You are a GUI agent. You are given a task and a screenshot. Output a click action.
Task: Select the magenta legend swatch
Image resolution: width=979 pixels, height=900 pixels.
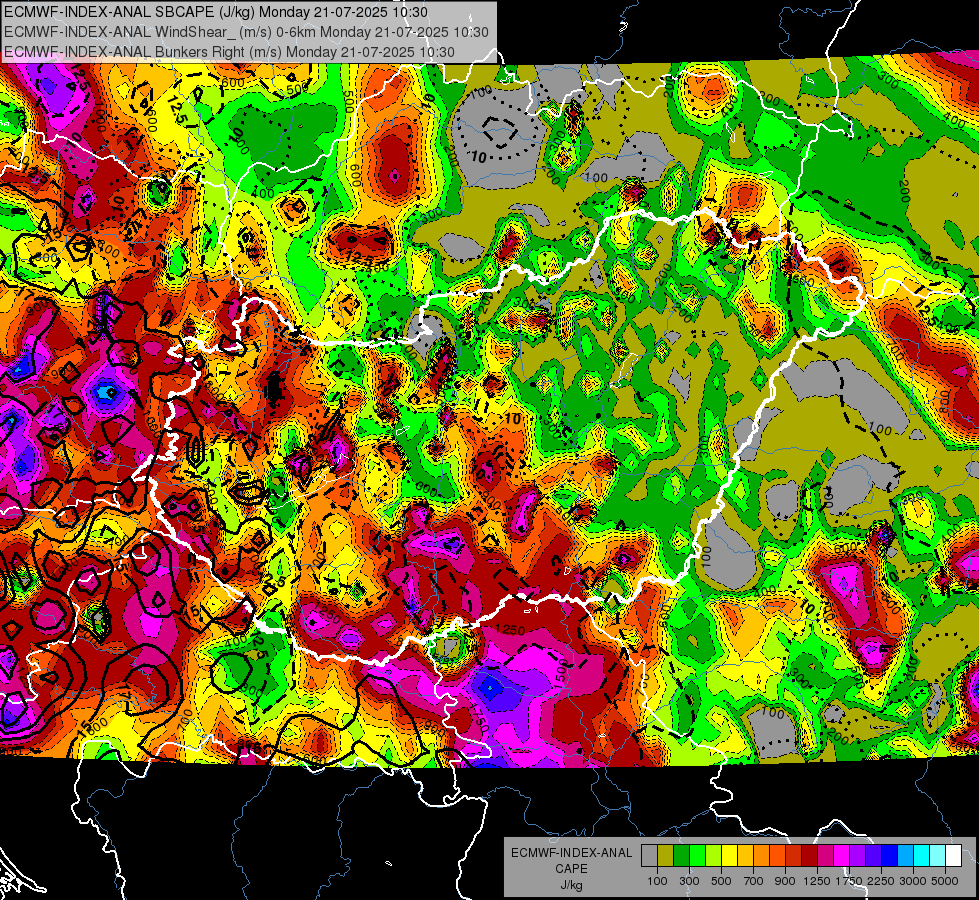coord(842,856)
